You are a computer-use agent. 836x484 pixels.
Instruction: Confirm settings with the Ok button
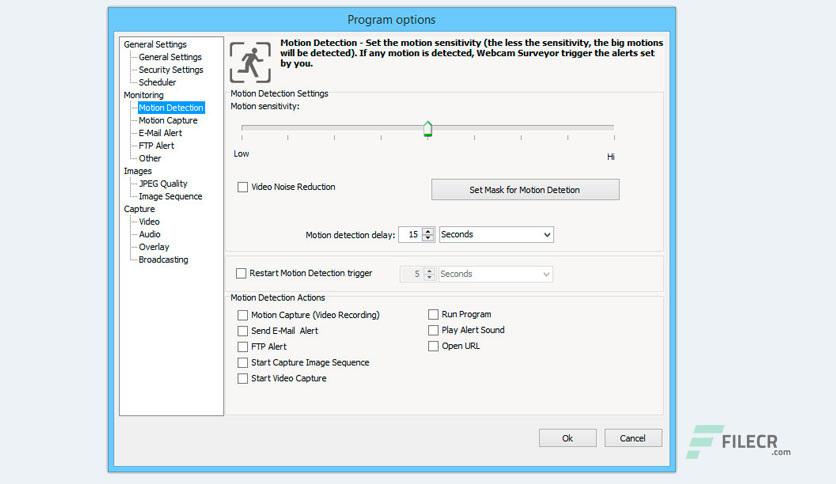pyautogui.click(x=568, y=438)
